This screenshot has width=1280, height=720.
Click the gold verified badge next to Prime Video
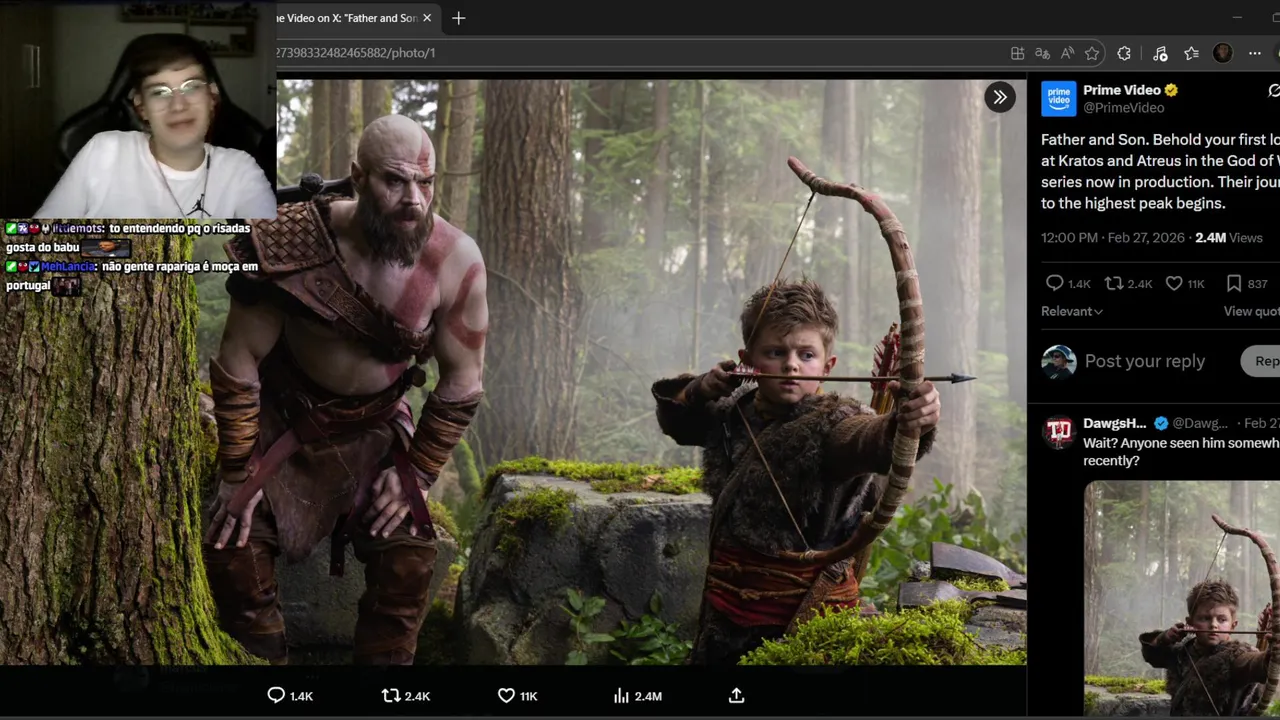(x=1171, y=90)
